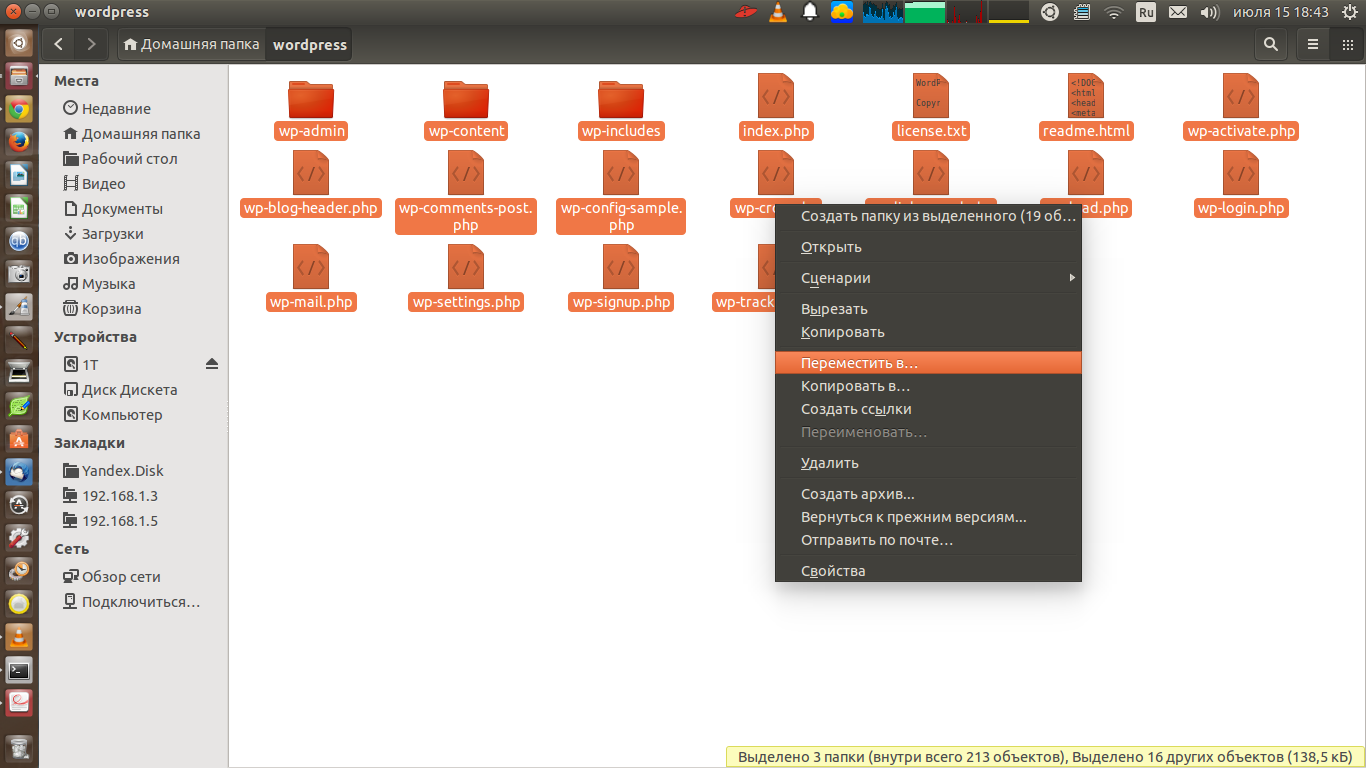Switch to list view in the toolbar
The height and width of the screenshot is (768, 1366).
click(1313, 44)
